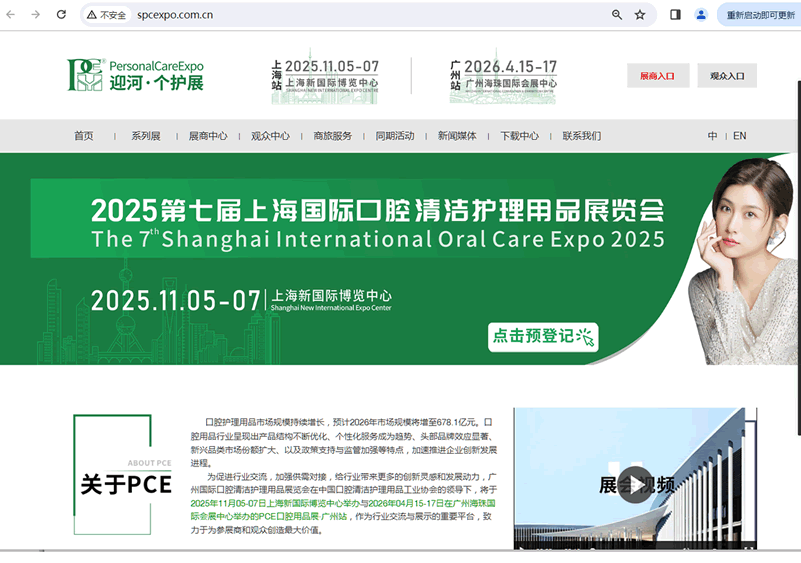Screen dimensions: 801x563
Task: Open the Chrome profile avatar icon
Action: (x=701, y=15)
